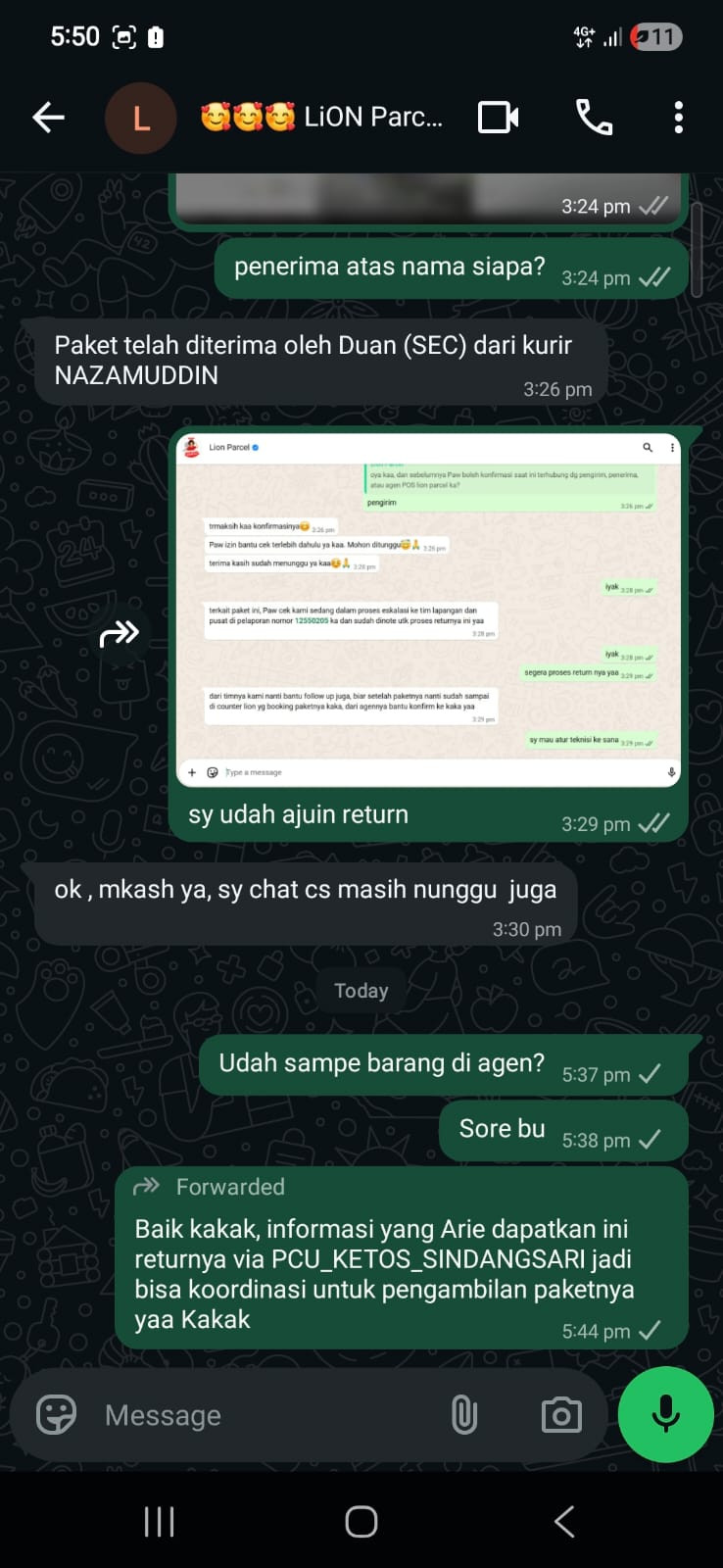The height and width of the screenshot is (1568, 723).
Task: Select the 'Udah sampe barang di agen?' message
Action: [444, 1065]
